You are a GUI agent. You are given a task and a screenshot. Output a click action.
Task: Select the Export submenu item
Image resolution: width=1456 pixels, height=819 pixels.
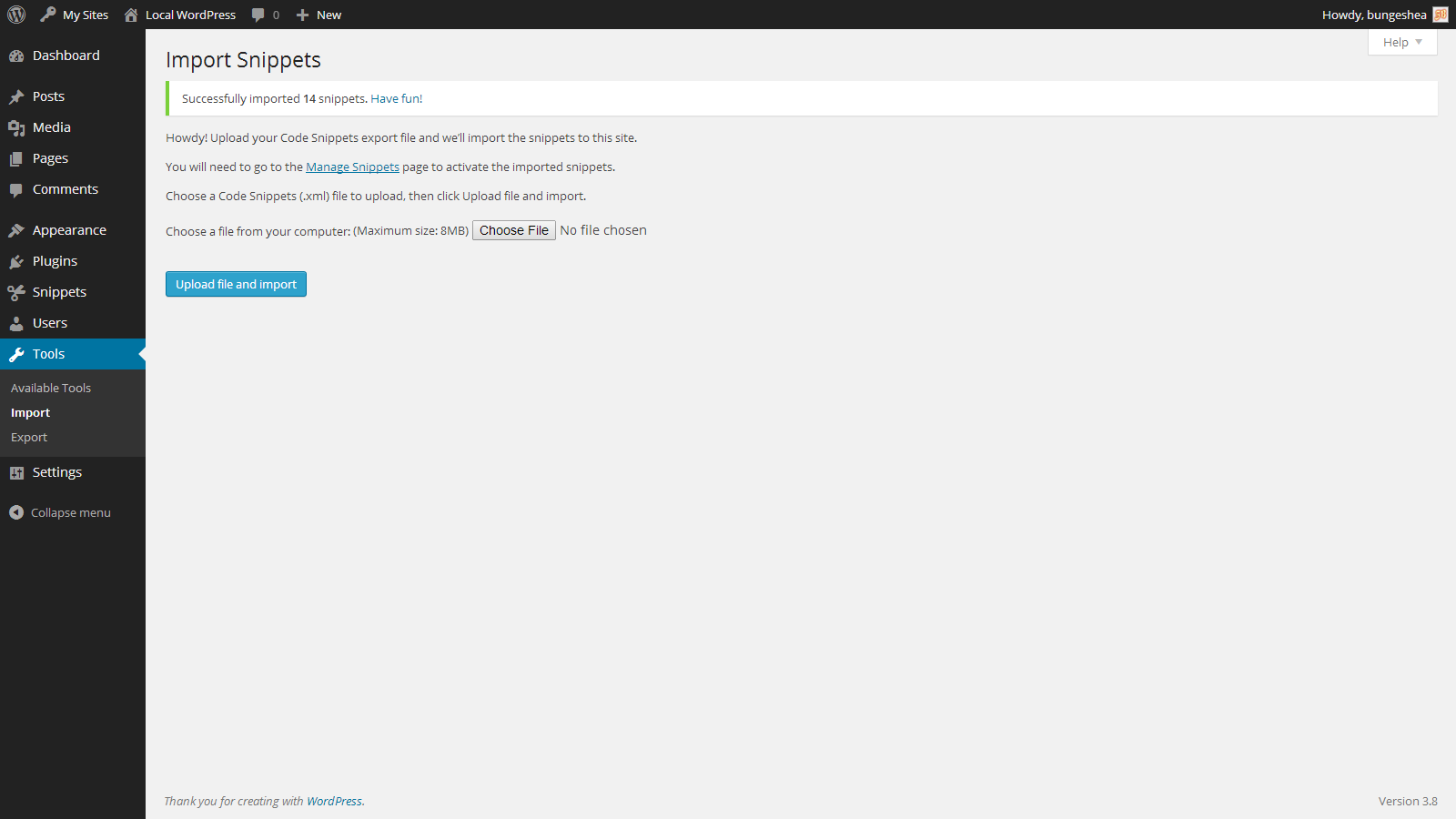[29, 437]
